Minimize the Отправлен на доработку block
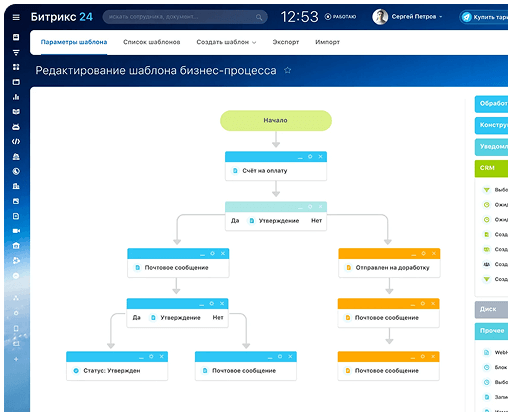The width and height of the screenshot is (508, 412). coord(413,254)
